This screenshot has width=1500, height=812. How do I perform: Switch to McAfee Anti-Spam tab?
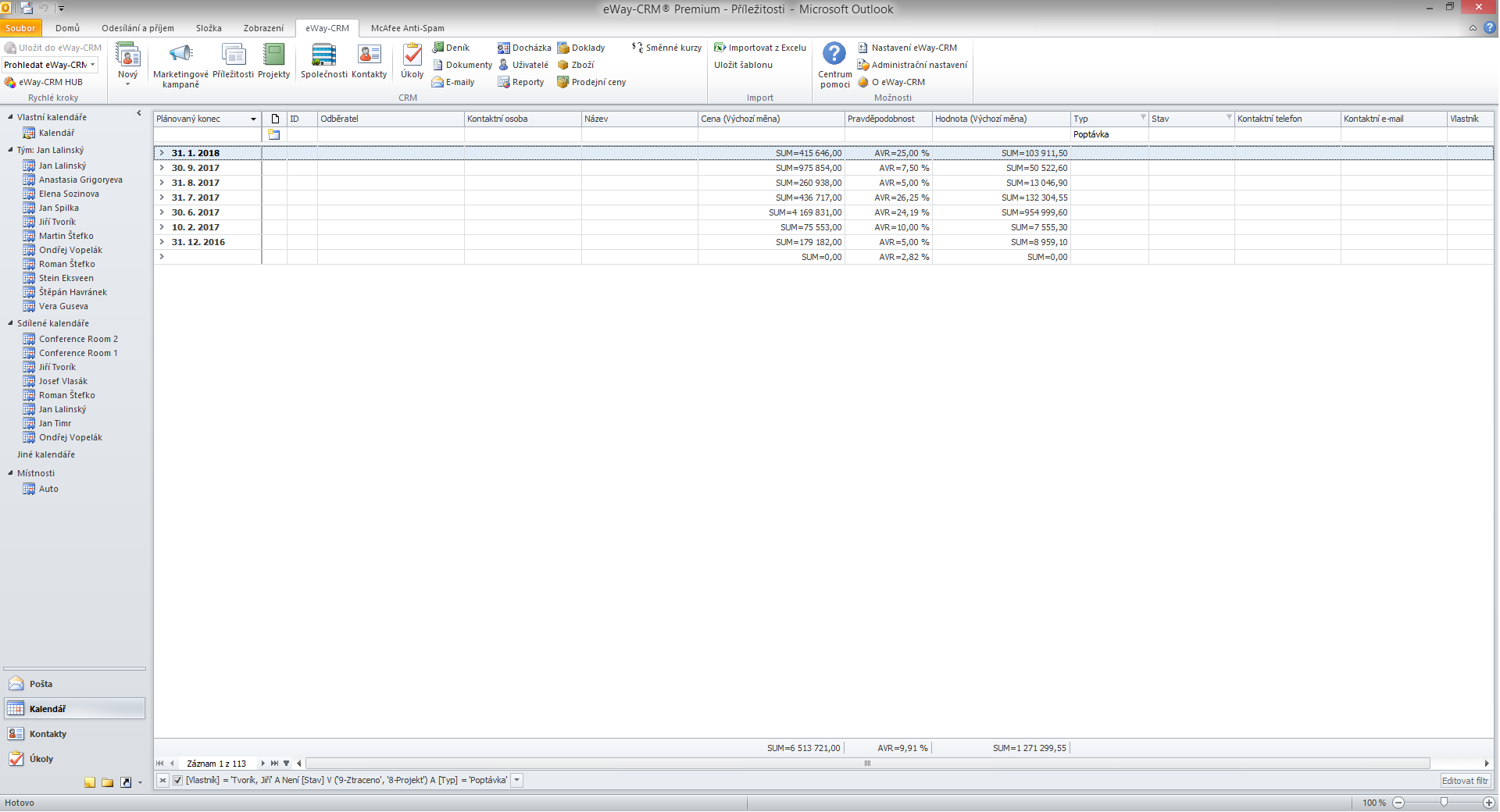tap(408, 28)
